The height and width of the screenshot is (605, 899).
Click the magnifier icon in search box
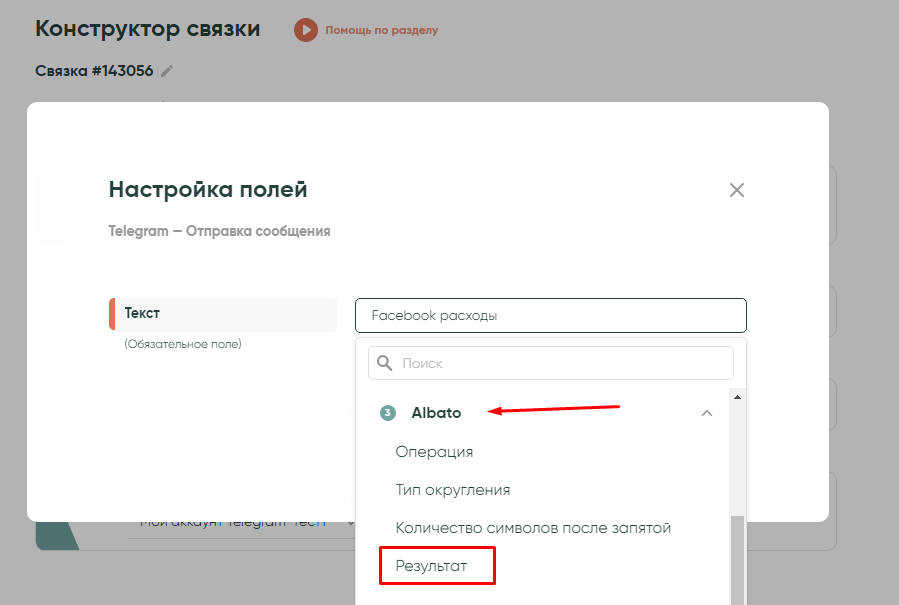click(x=385, y=363)
